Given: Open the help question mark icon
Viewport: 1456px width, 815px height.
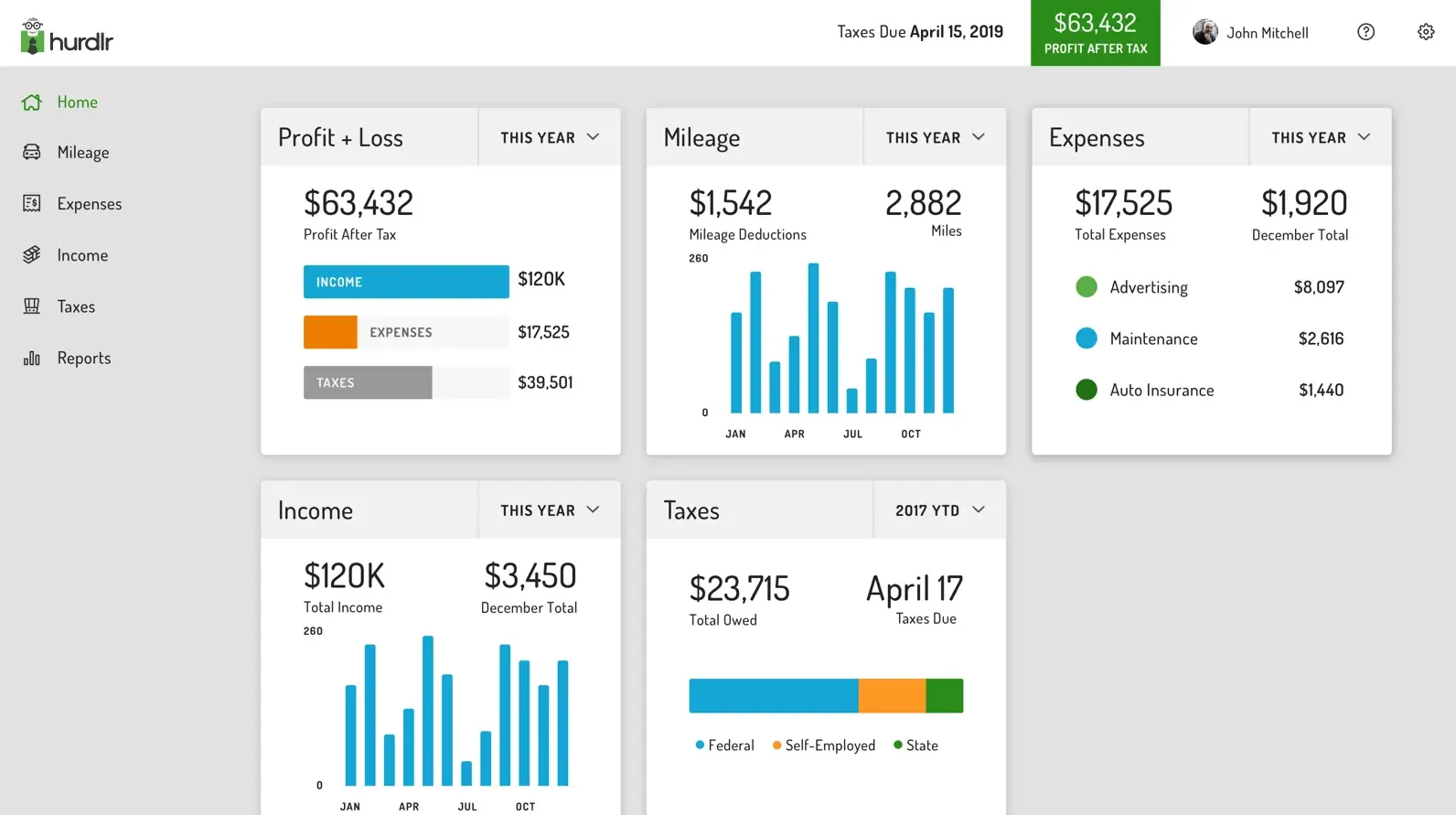Looking at the screenshot, I should [x=1365, y=32].
